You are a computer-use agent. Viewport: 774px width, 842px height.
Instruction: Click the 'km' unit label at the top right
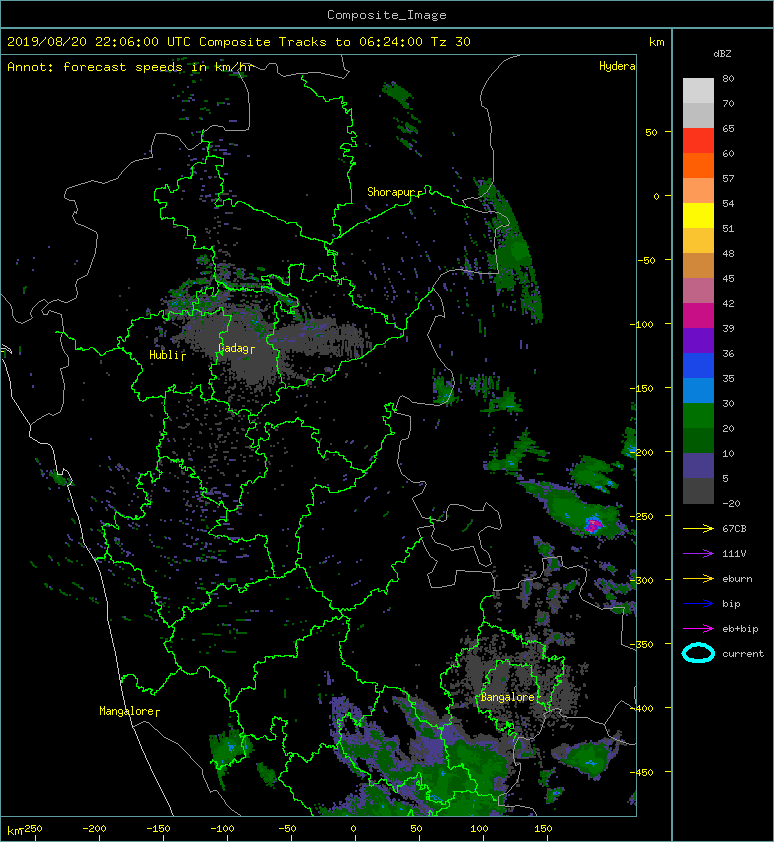[x=657, y=42]
